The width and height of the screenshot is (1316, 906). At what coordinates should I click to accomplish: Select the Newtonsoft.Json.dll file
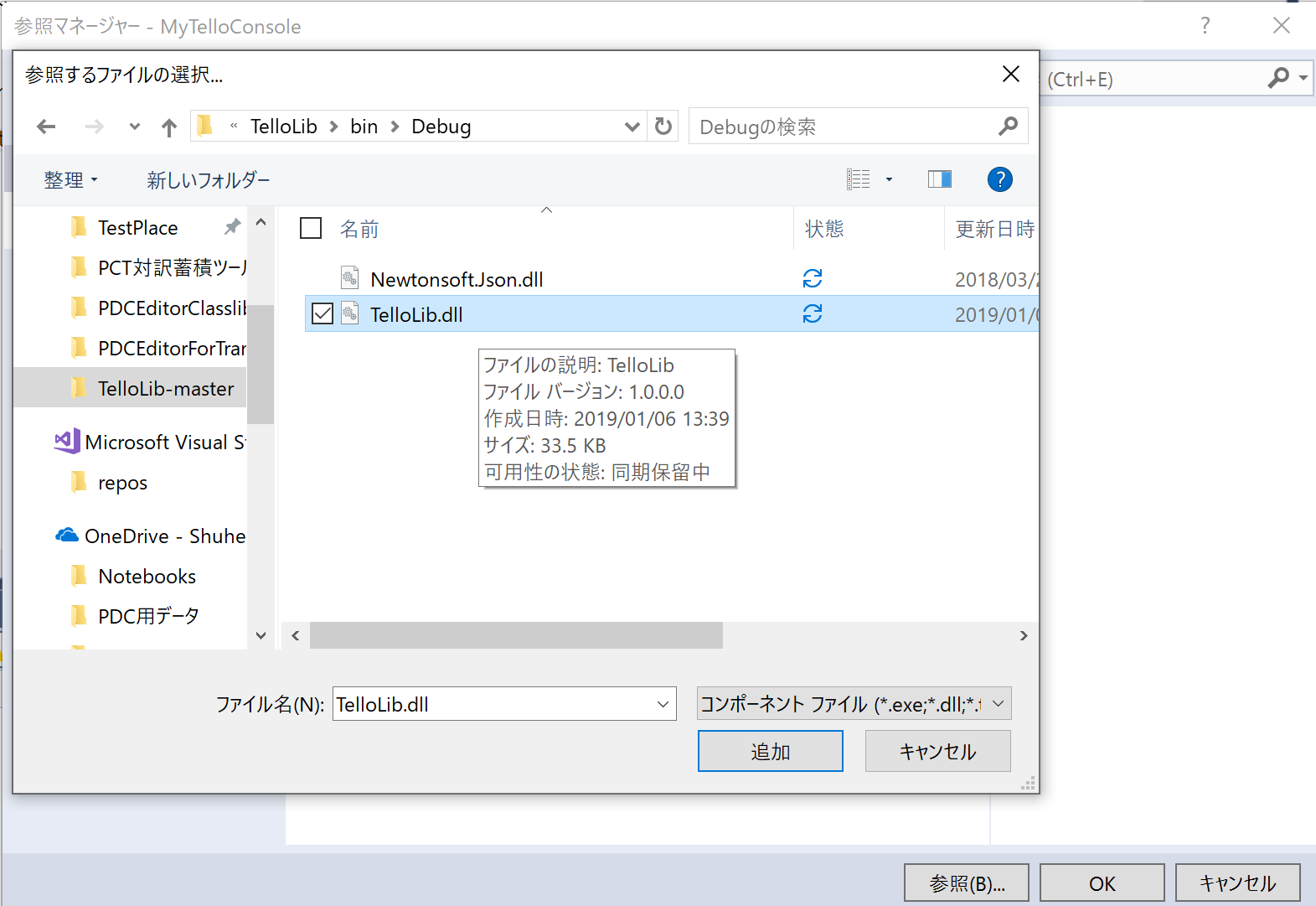click(x=457, y=280)
